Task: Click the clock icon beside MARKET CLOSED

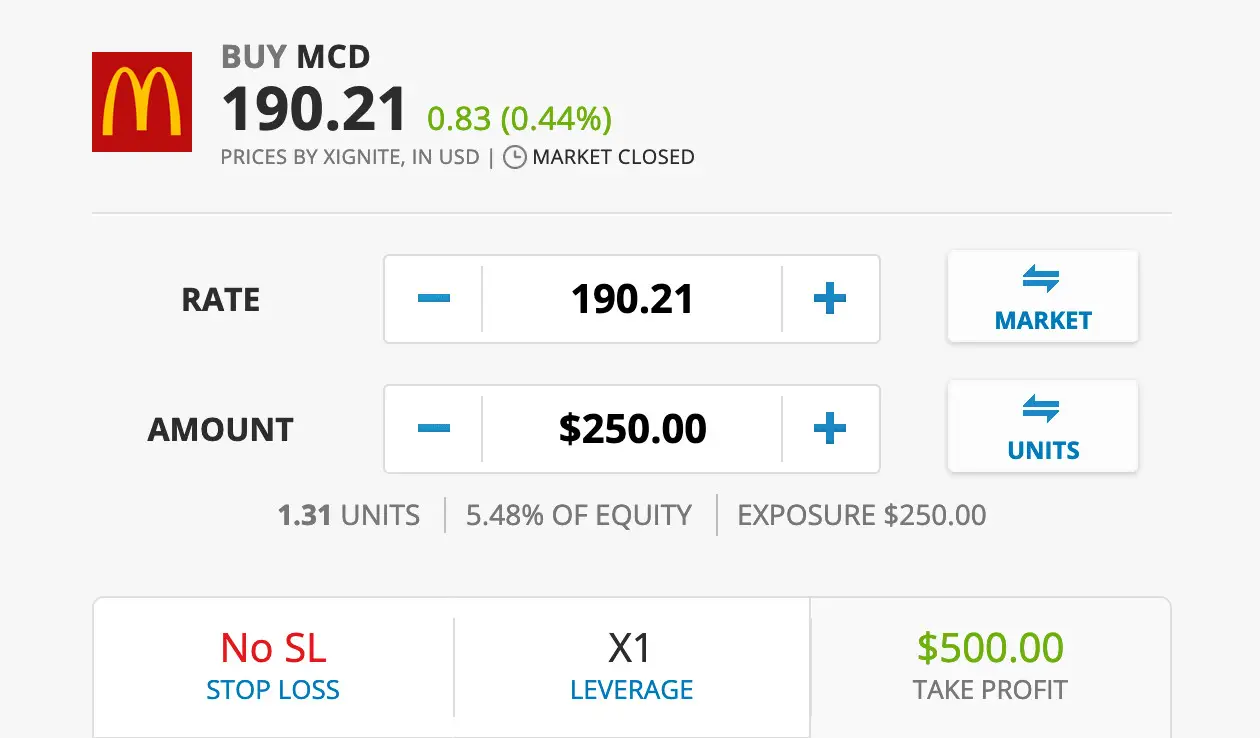Action: click(x=514, y=158)
